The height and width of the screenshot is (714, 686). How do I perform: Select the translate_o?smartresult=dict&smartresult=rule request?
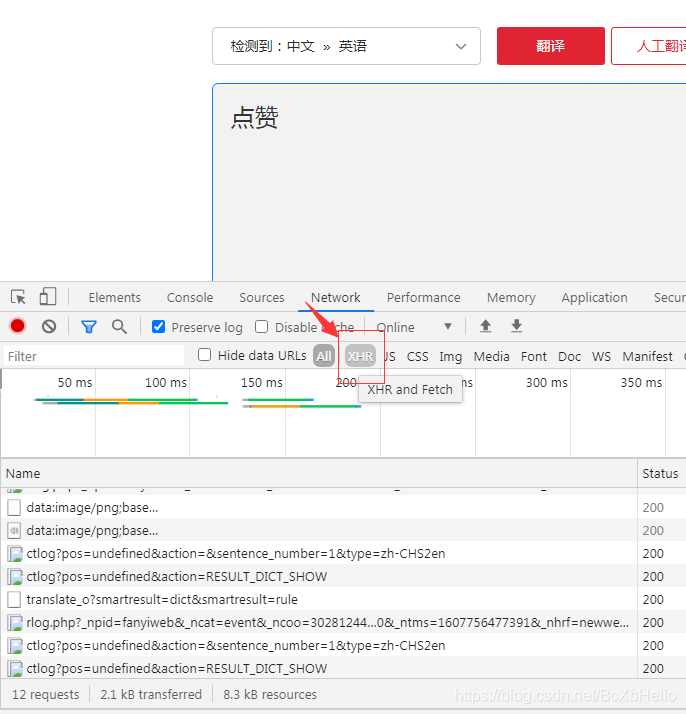[x=320, y=599]
